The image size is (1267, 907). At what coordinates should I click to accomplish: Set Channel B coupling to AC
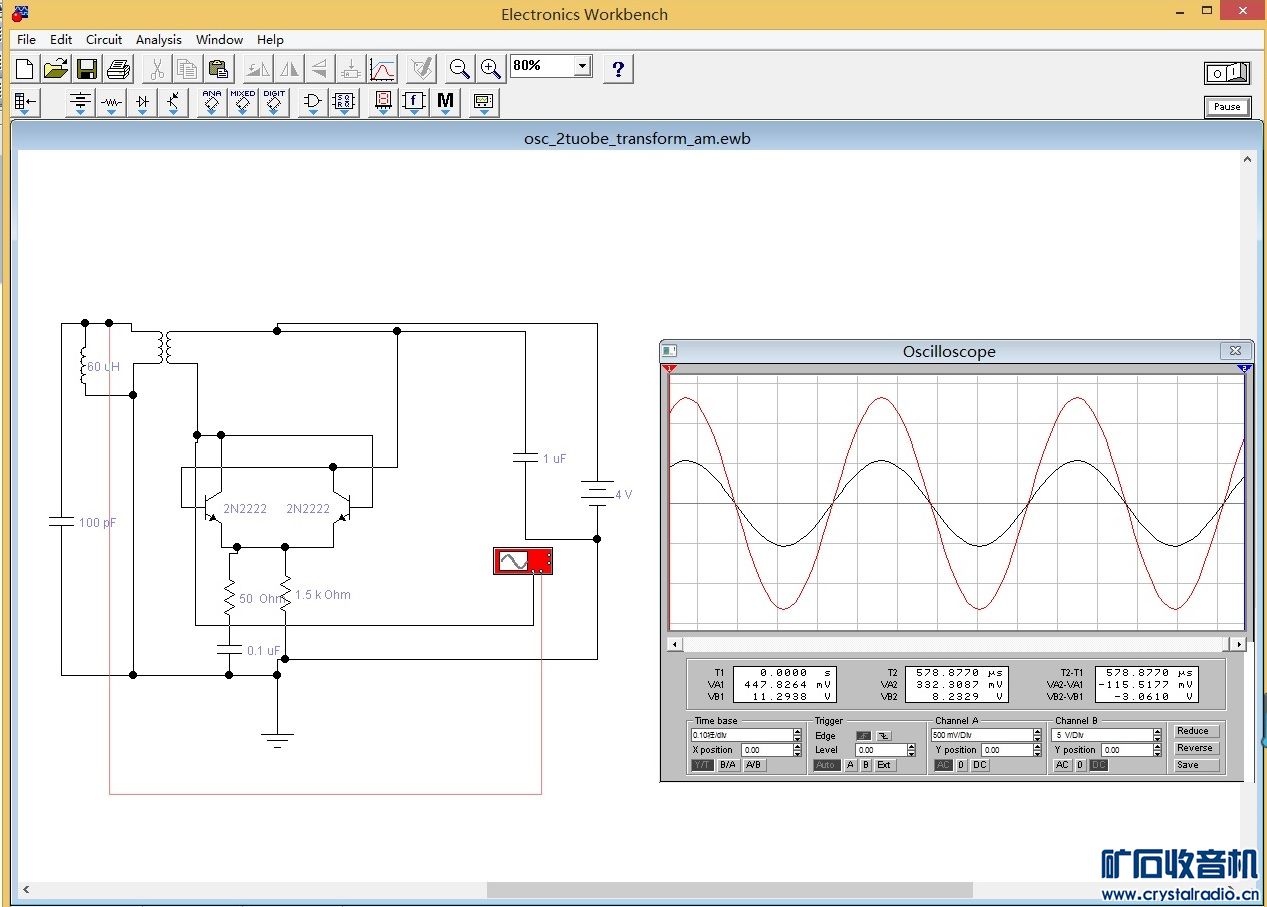[1062, 765]
